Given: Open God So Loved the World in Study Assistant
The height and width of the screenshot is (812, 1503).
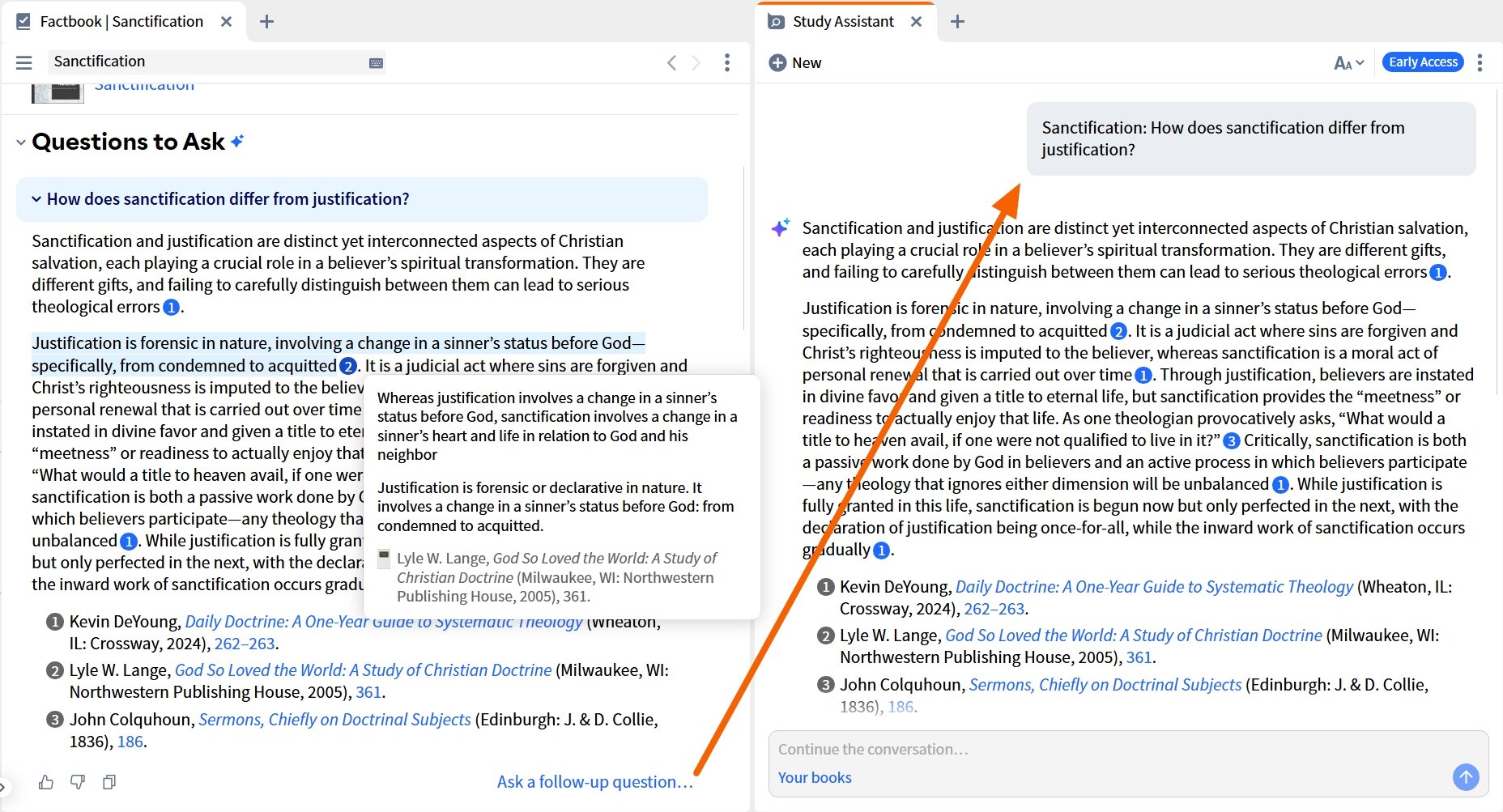Looking at the screenshot, I should tap(1134, 636).
